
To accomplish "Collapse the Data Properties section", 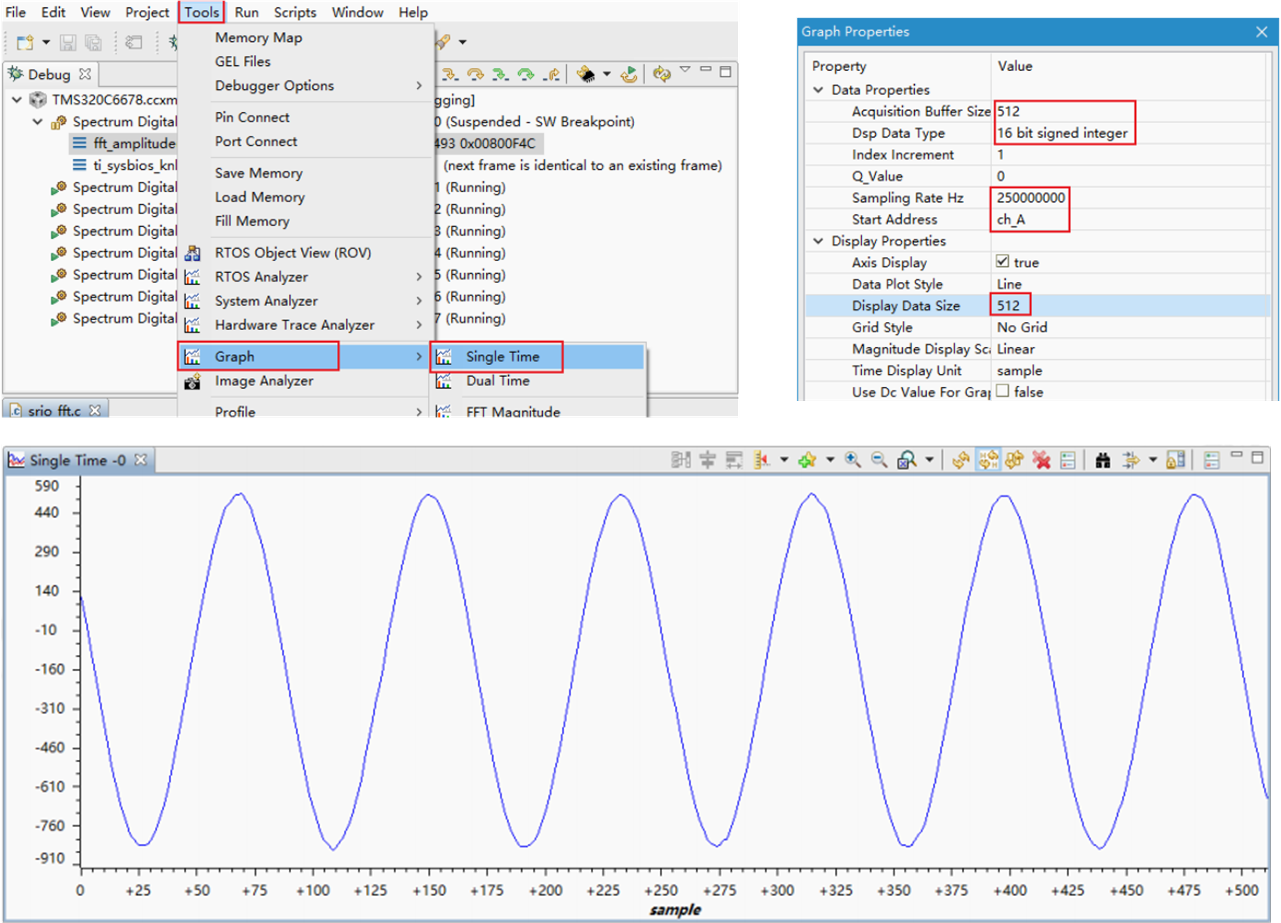I will pyautogui.click(x=818, y=90).
